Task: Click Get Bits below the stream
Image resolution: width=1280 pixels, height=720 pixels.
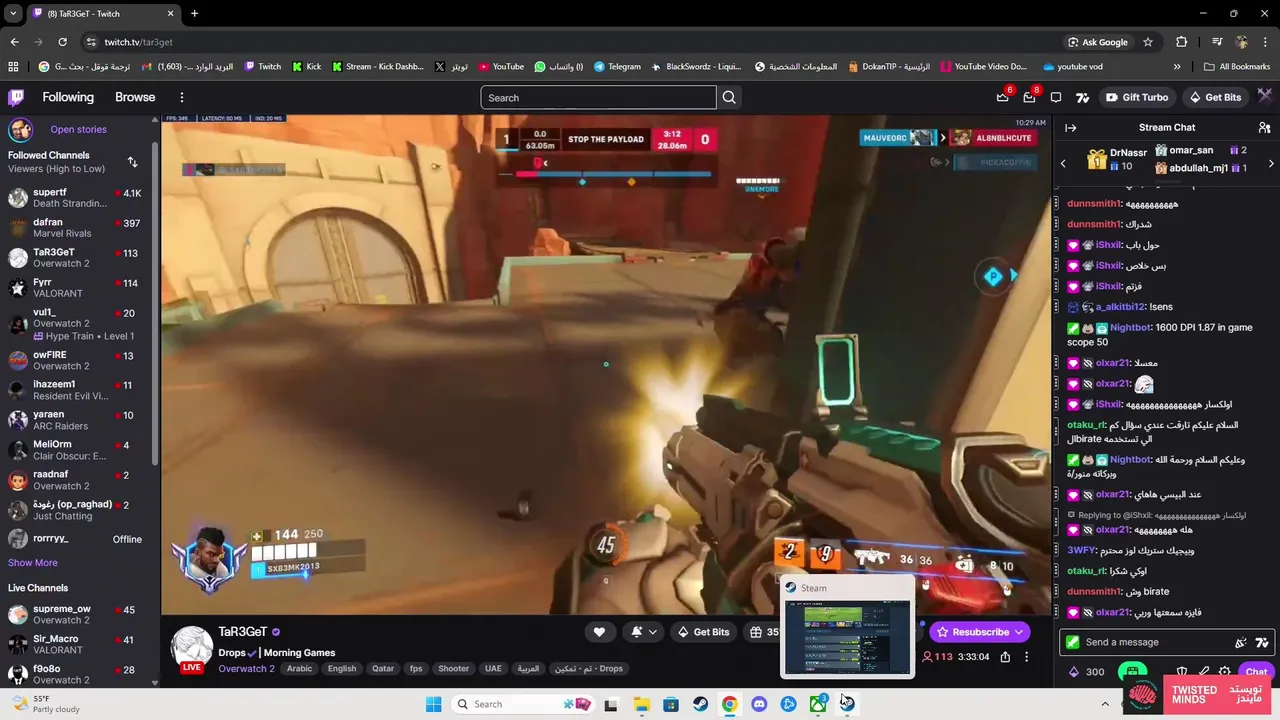Action: pyautogui.click(x=703, y=632)
